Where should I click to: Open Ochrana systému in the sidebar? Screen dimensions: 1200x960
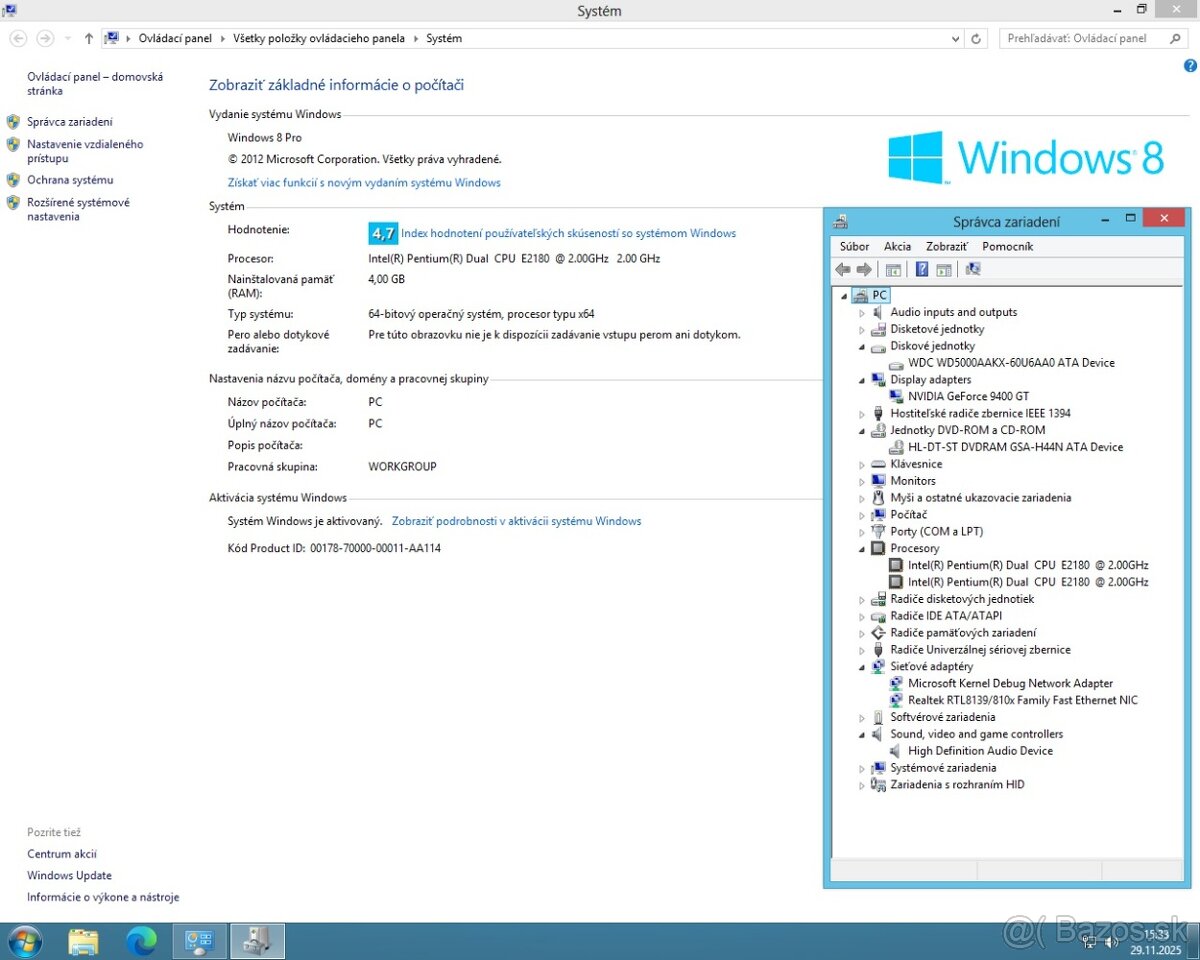click(70, 180)
